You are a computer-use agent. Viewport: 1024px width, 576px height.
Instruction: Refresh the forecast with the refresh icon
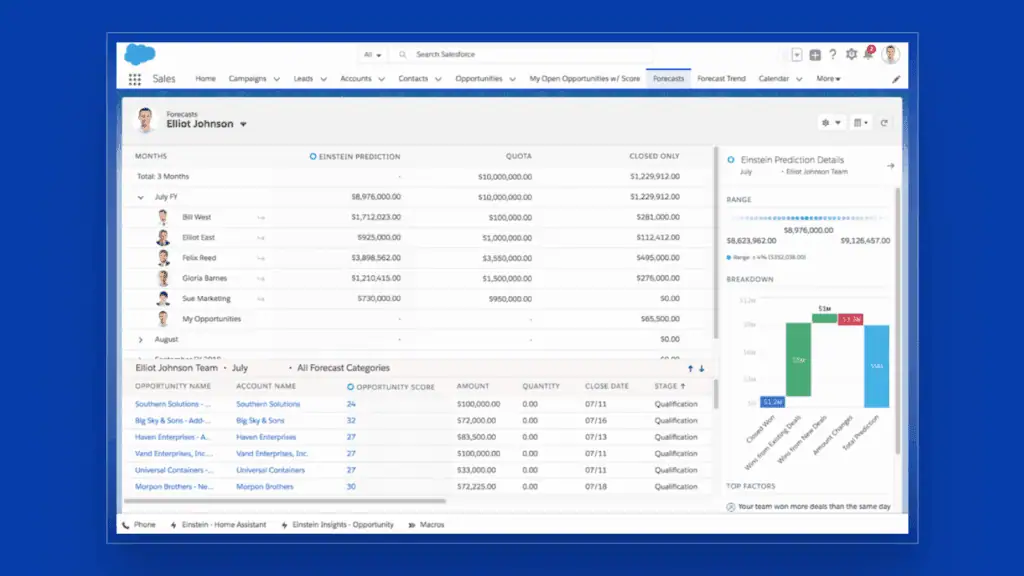pyautogui.click(x=886, y=123)
